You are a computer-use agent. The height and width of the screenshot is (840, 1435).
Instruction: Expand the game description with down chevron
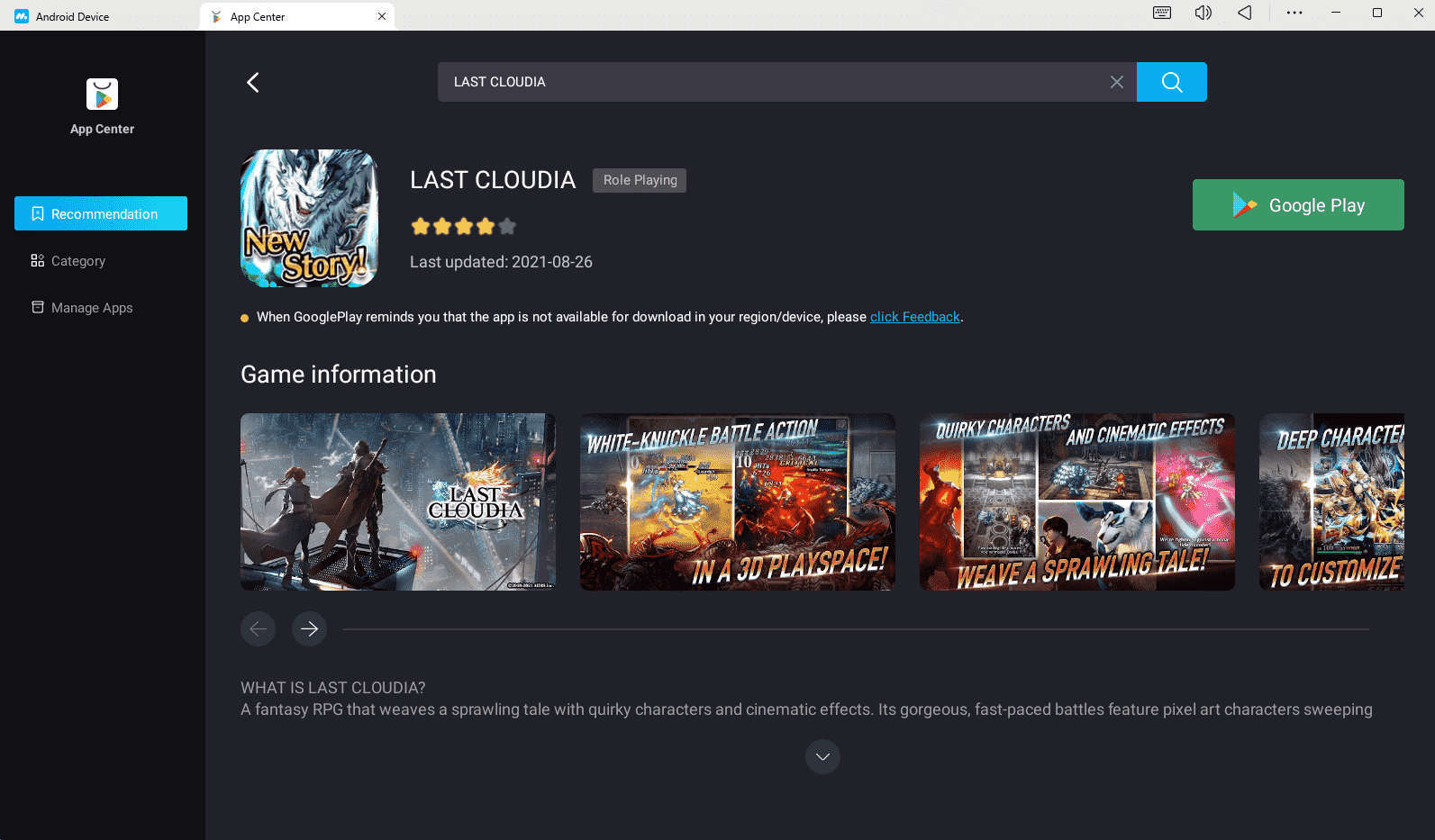822,757
